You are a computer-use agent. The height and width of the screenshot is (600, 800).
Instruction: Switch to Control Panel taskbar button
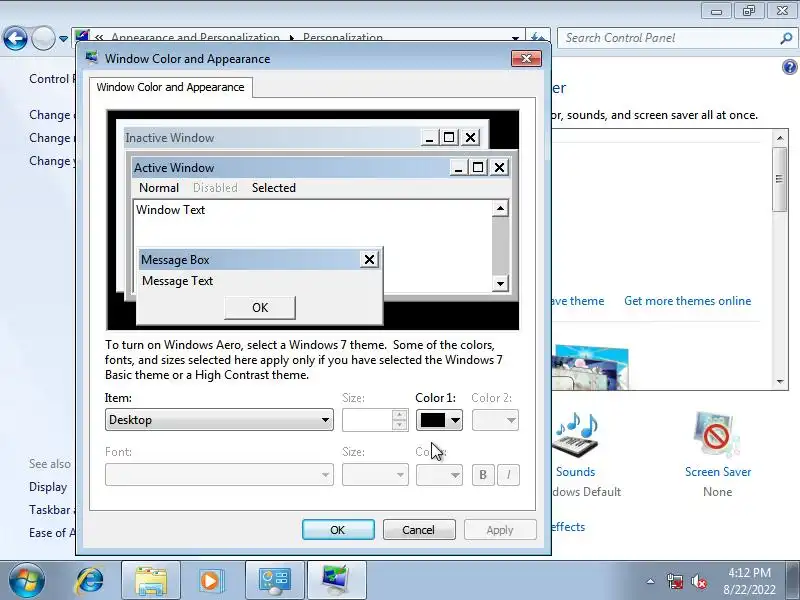275,581
